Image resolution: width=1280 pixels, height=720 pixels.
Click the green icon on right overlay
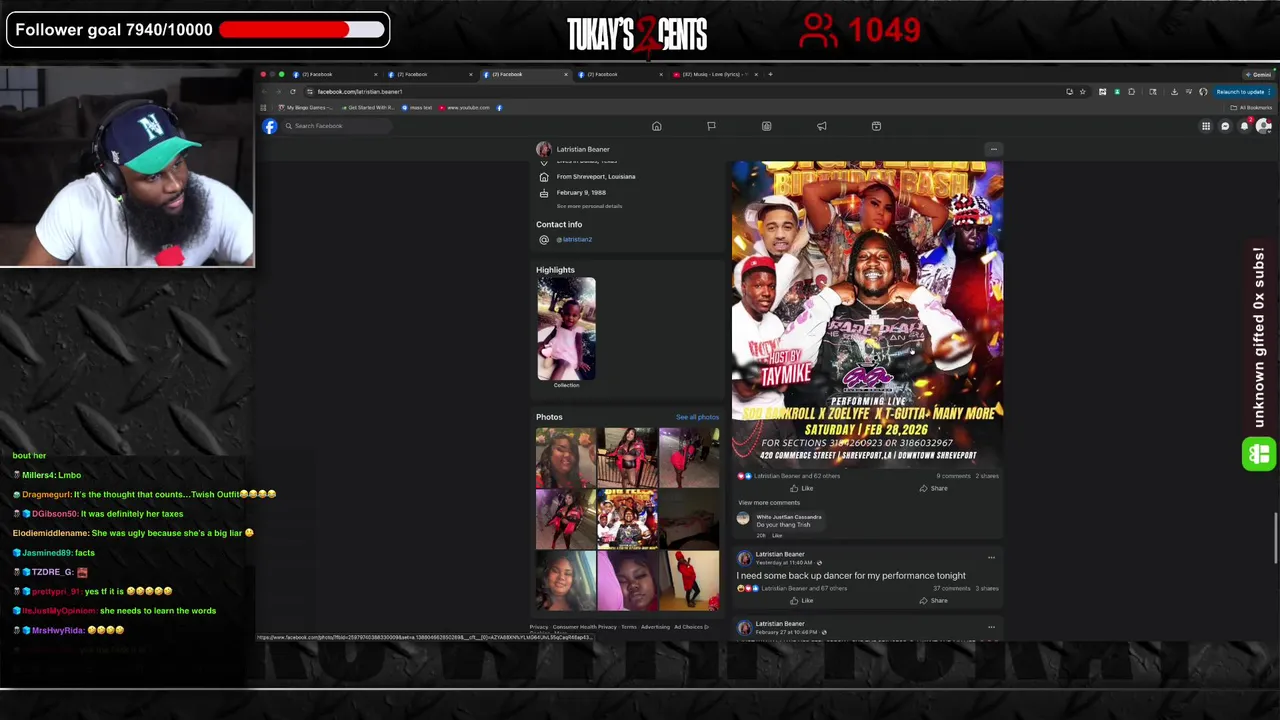pos(1258,454)
